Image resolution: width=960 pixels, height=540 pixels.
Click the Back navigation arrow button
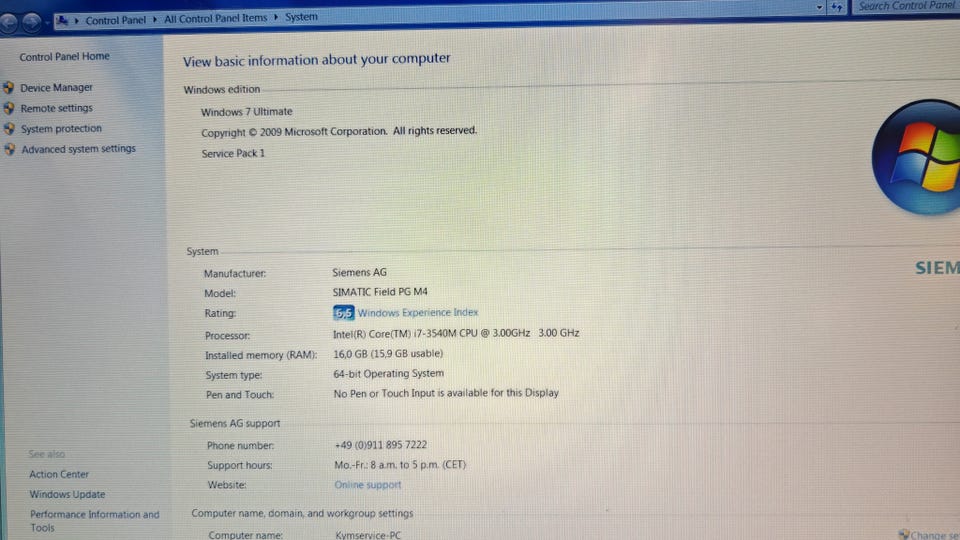[x=8, y=22]
